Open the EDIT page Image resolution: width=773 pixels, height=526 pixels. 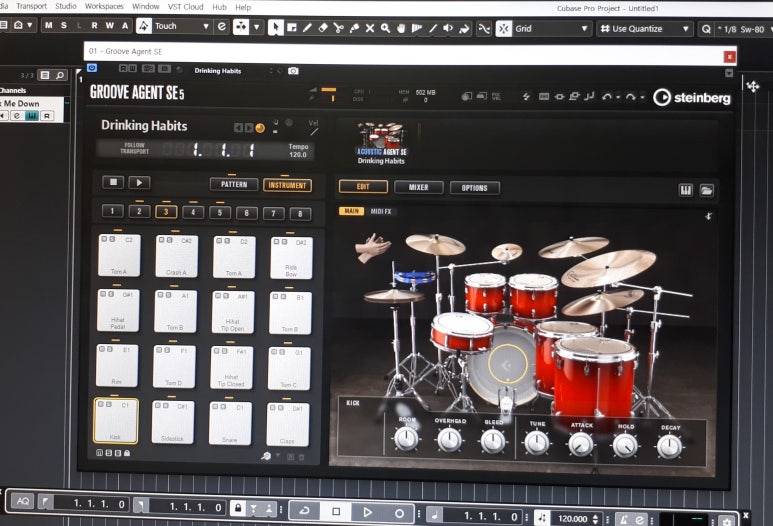click(x=363, y=187)
